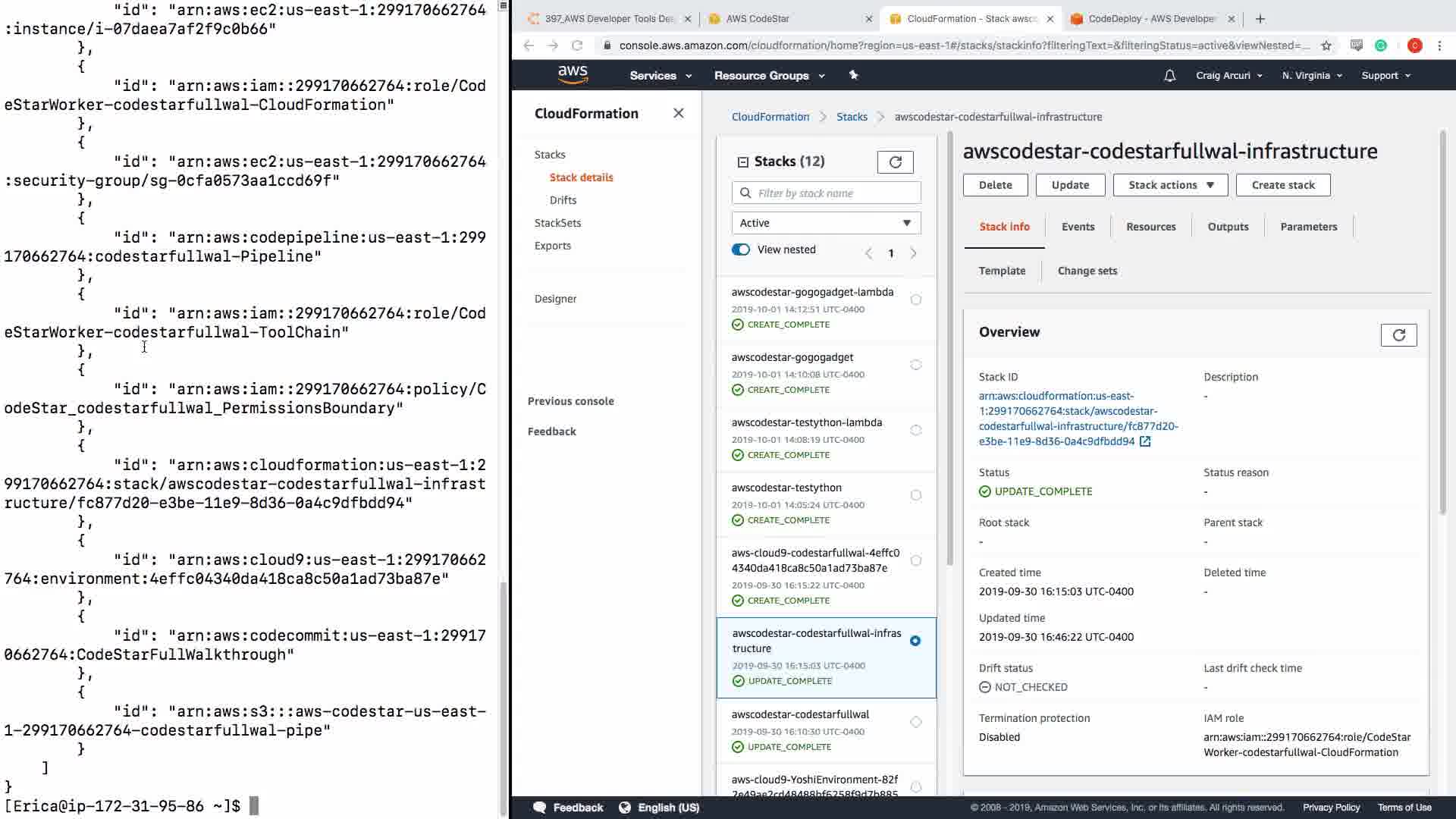Expand the Stack actions dropdown
Image resolution: width=1456 pixels, height=819 pixels.
point(1170,185)
